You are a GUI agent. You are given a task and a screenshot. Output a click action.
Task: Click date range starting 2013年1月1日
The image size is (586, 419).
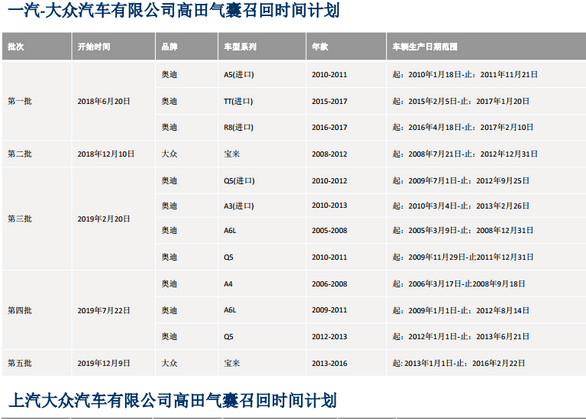pyautogui.click(x=459, y=363)
